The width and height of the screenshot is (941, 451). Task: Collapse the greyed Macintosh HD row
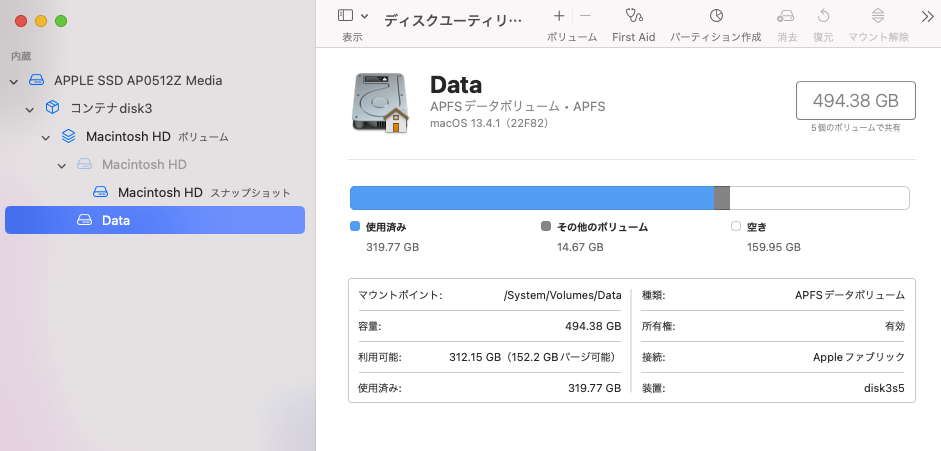click(61, 166)
